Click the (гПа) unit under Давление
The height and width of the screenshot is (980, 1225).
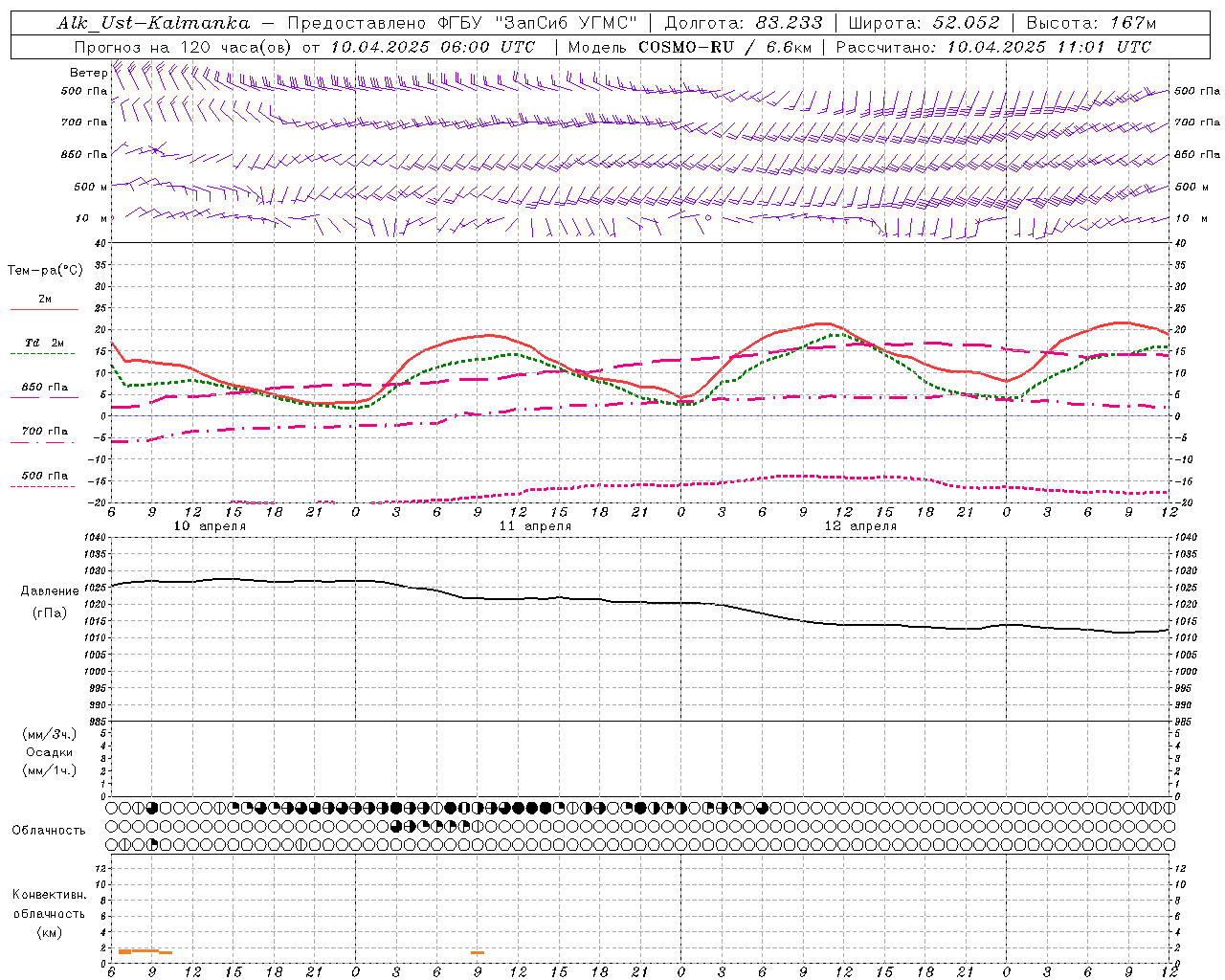(50, 613)
